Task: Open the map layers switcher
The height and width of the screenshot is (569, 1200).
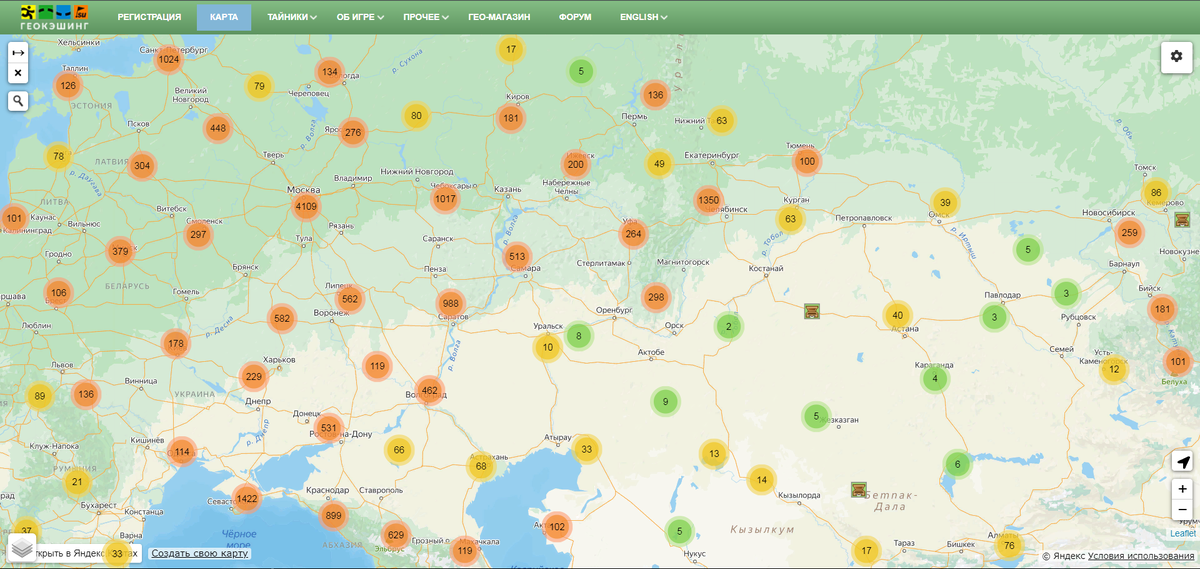Action: pos(23,548)
